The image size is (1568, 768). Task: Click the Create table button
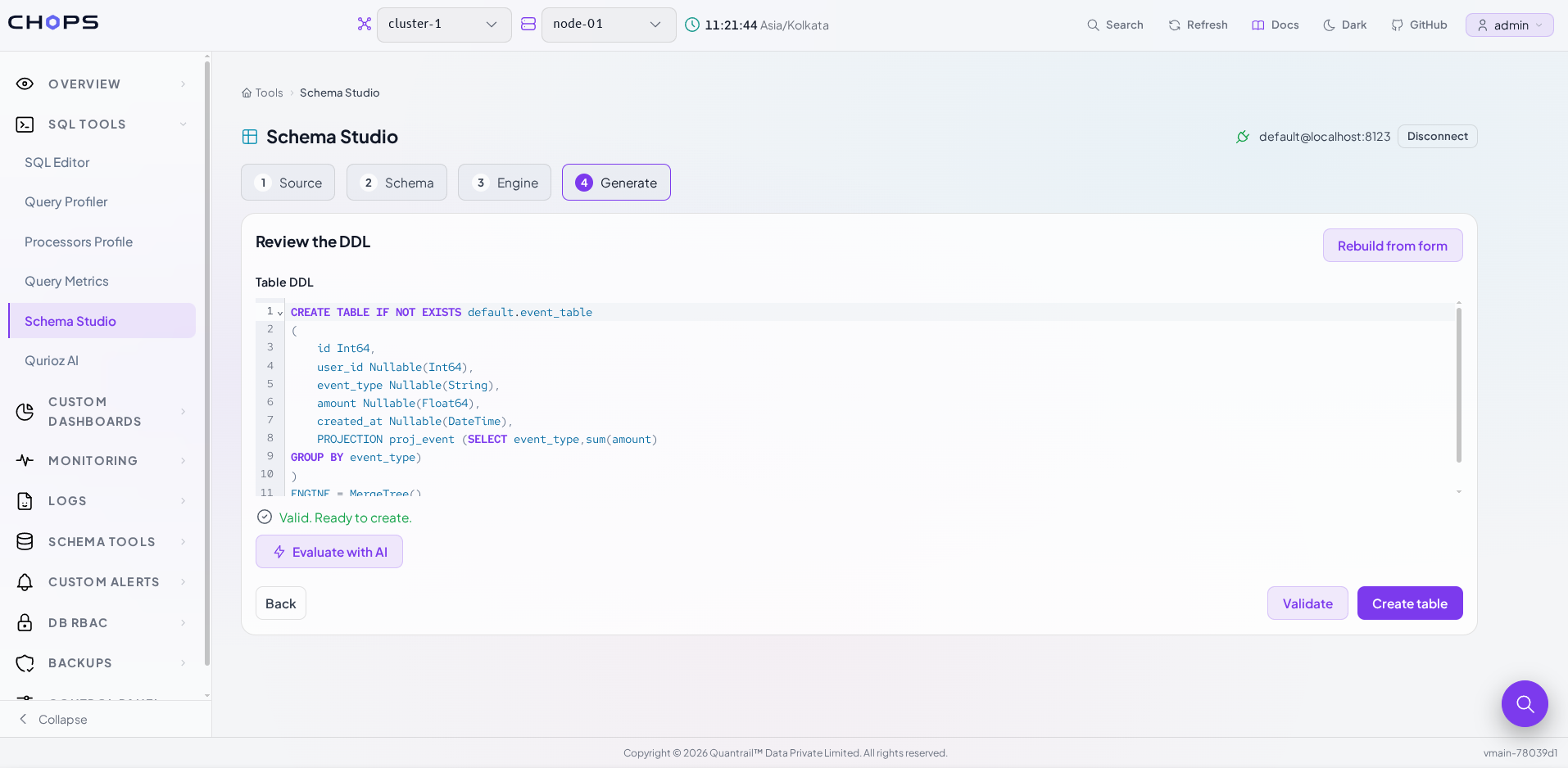coord(1410,603)
